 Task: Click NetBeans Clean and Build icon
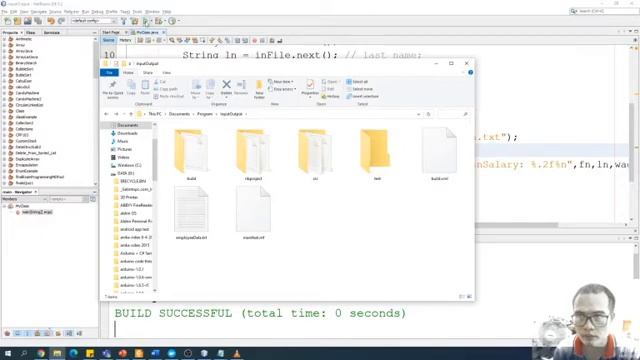pos(134,21)
